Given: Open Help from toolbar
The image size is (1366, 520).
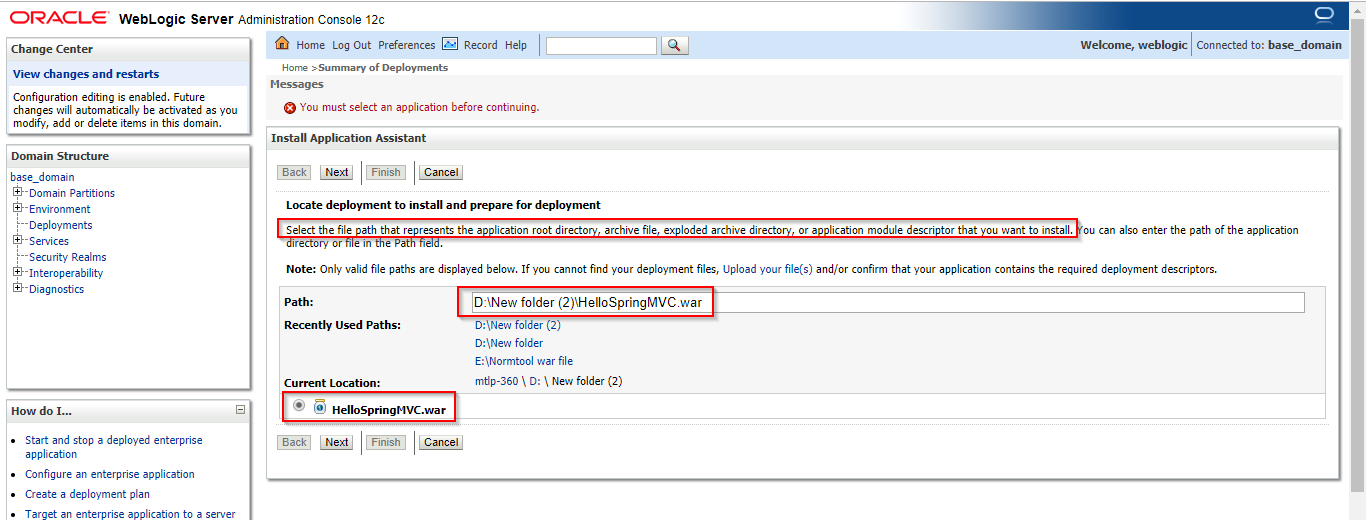Looking at the screenshot, I should click(x=515, y=45).
